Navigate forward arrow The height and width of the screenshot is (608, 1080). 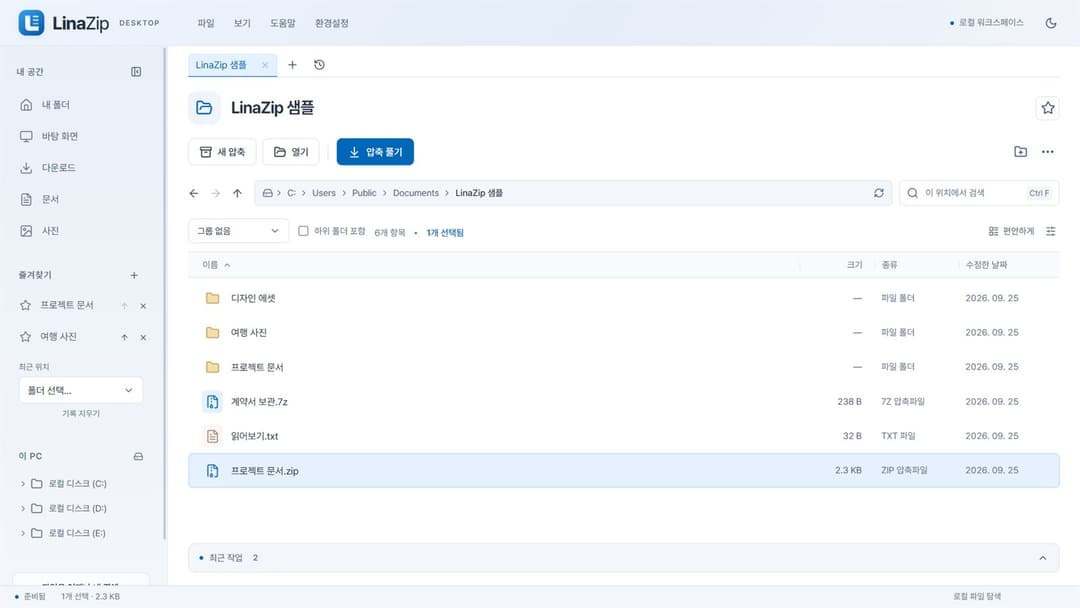pos(216,193)
